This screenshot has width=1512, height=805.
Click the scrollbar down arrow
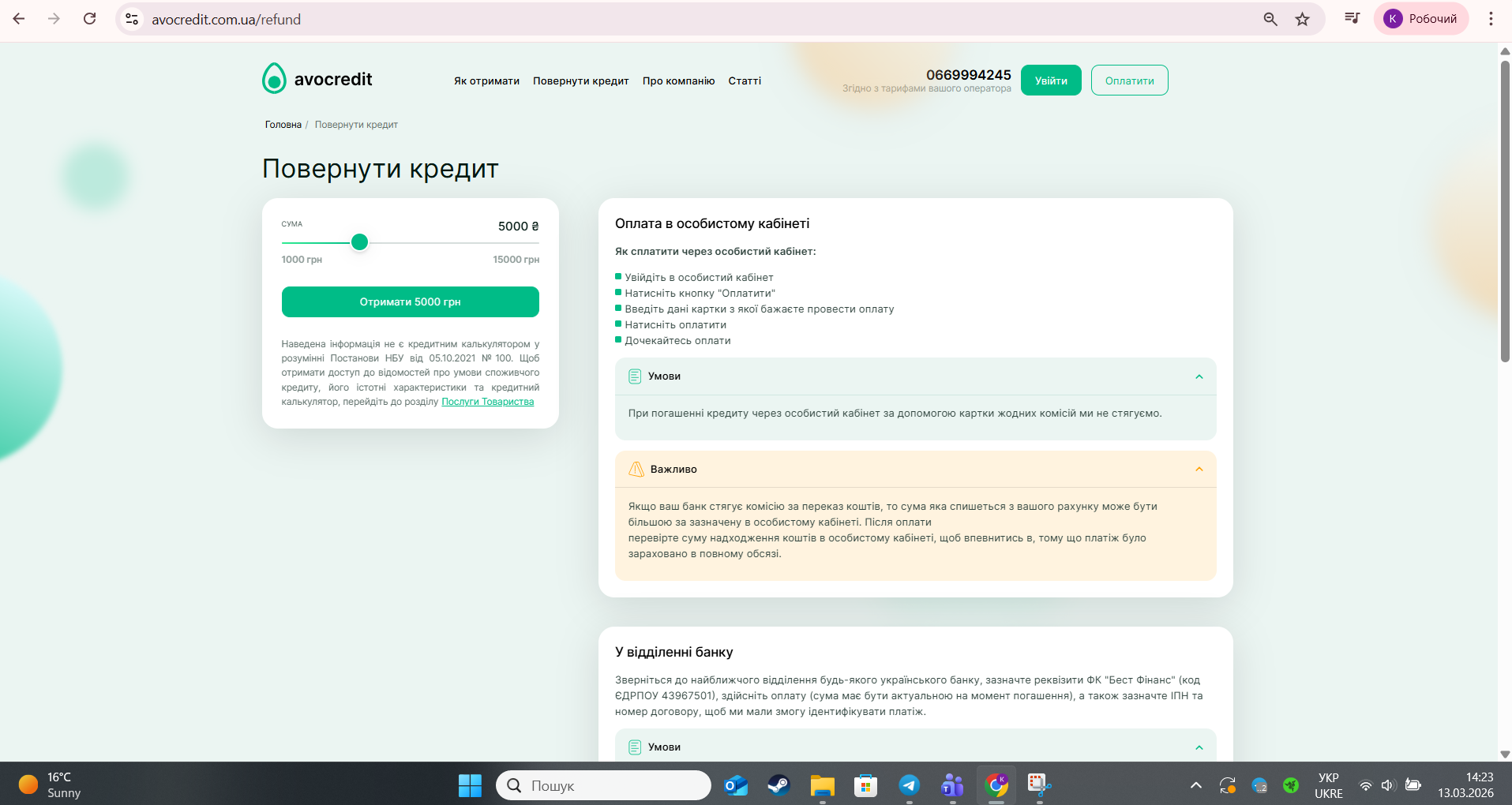[x=1505, y=754]
